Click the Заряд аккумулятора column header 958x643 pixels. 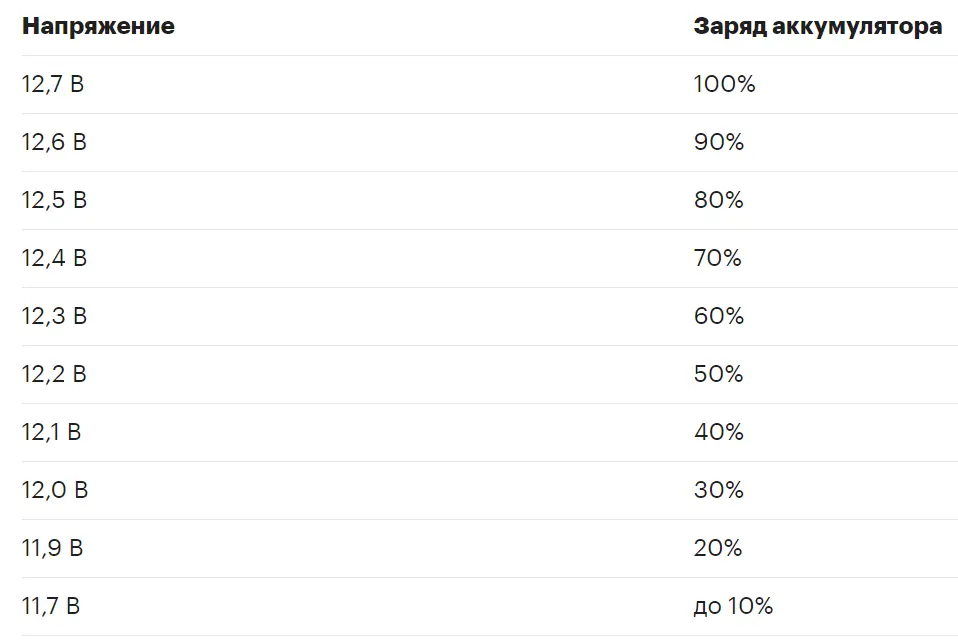pyautogui.click(x=817, y=26)
